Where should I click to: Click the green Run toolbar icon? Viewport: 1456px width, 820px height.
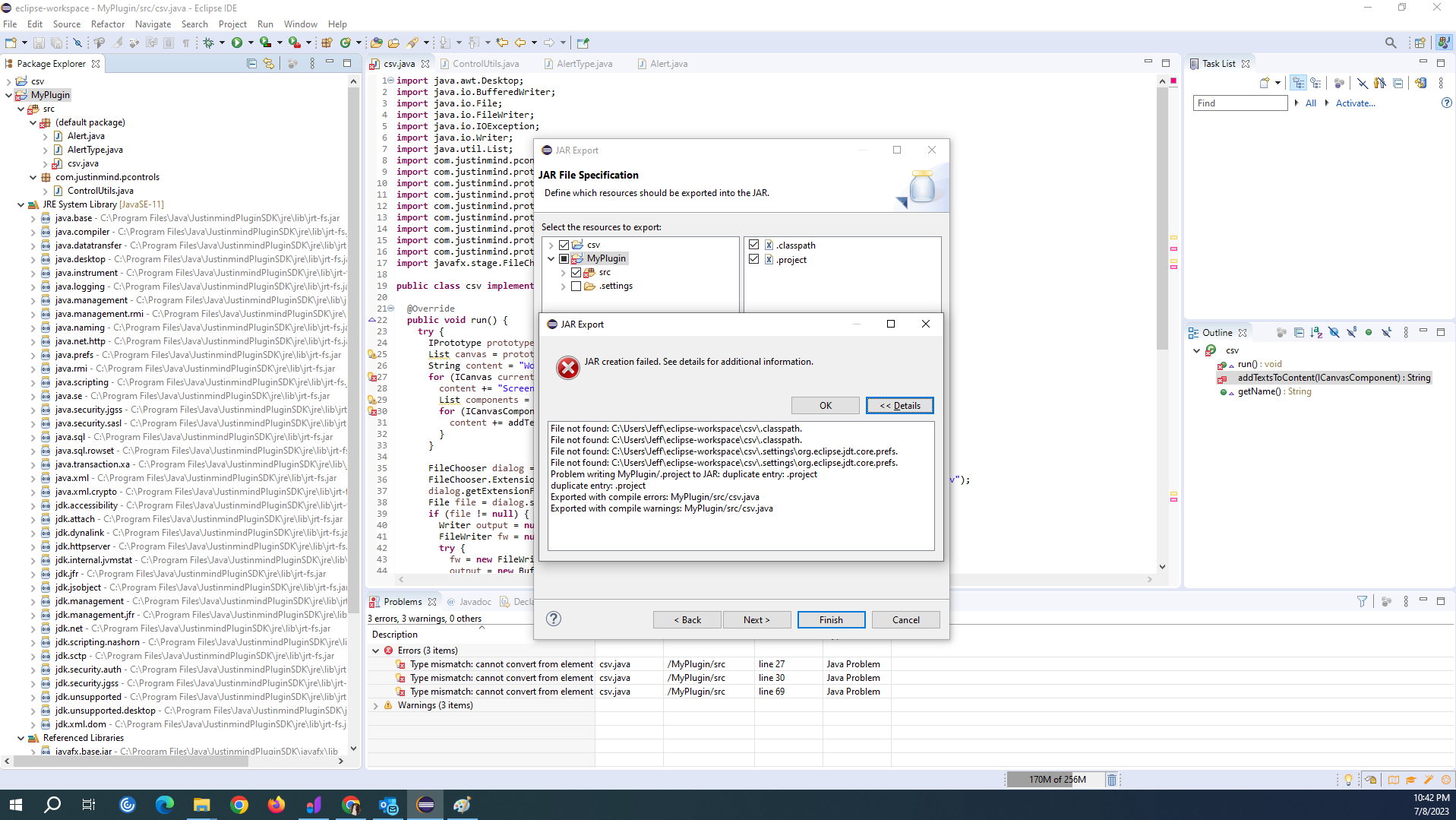[x=237, y=43]
